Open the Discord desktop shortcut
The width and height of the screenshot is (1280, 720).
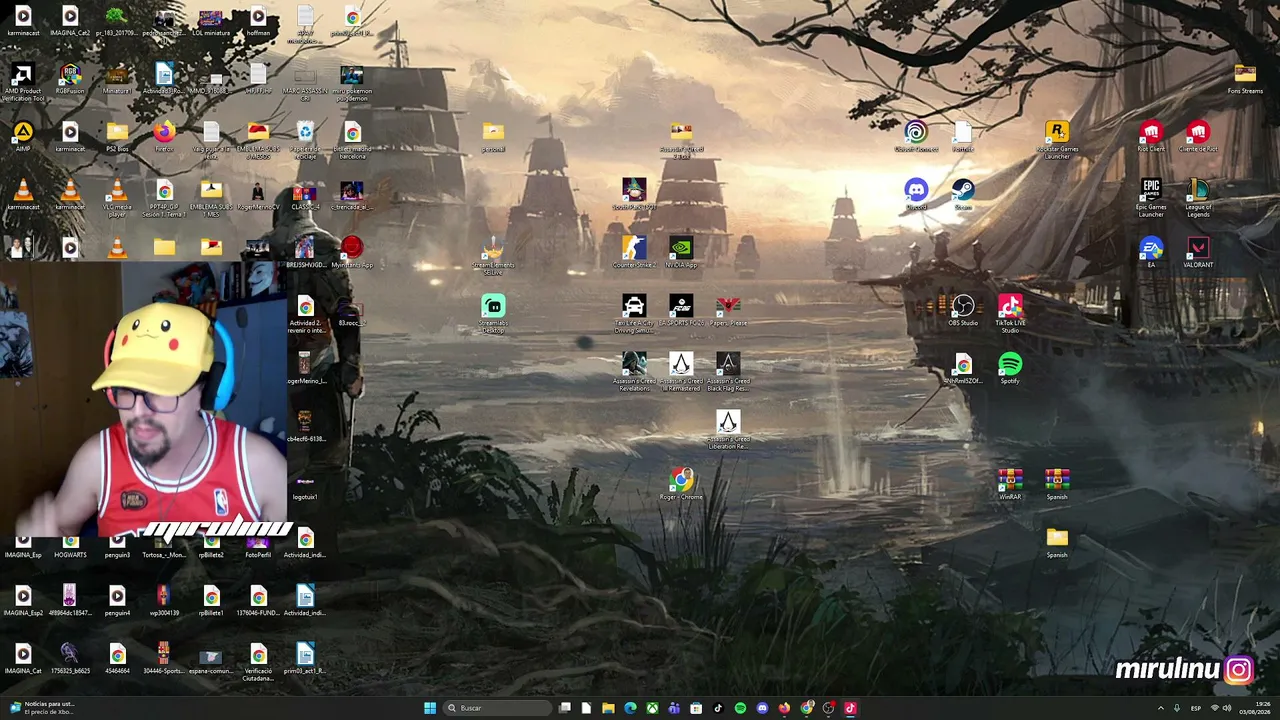[x=916, y=196]
